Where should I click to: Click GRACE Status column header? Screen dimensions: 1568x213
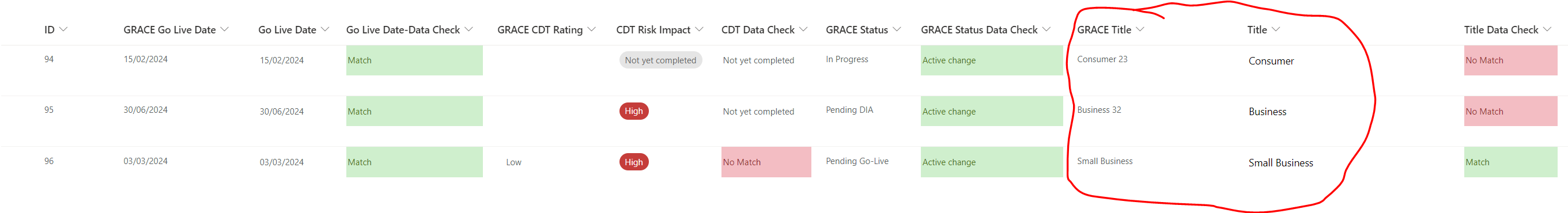tap(856, 30)
